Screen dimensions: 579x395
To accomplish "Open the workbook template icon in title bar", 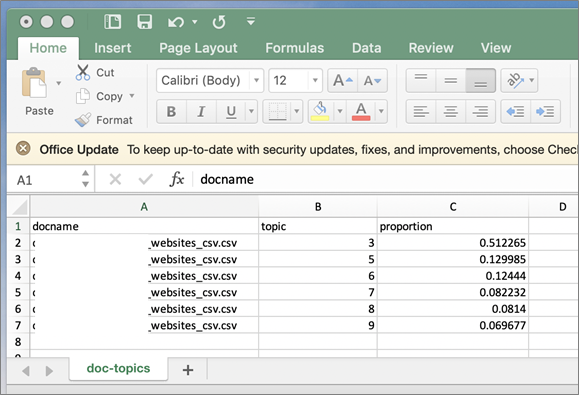I will click(x=112, y=22).
